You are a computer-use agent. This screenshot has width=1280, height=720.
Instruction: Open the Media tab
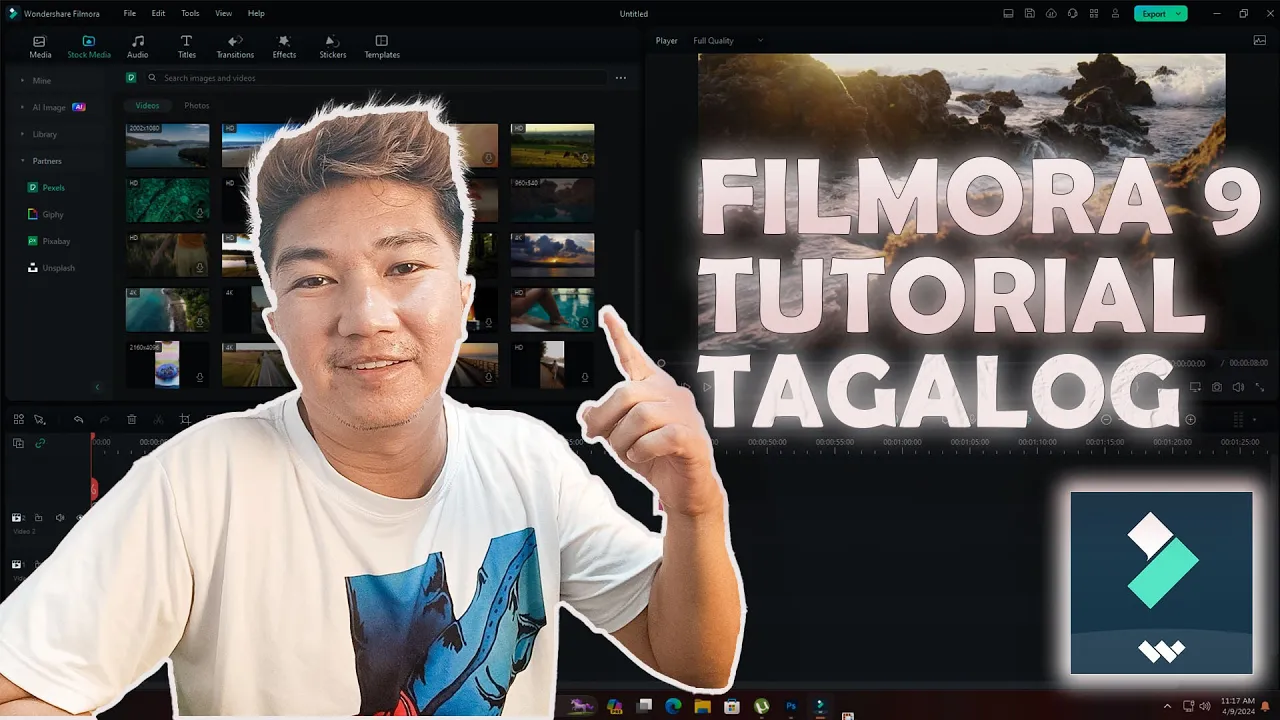coord(40,47)
